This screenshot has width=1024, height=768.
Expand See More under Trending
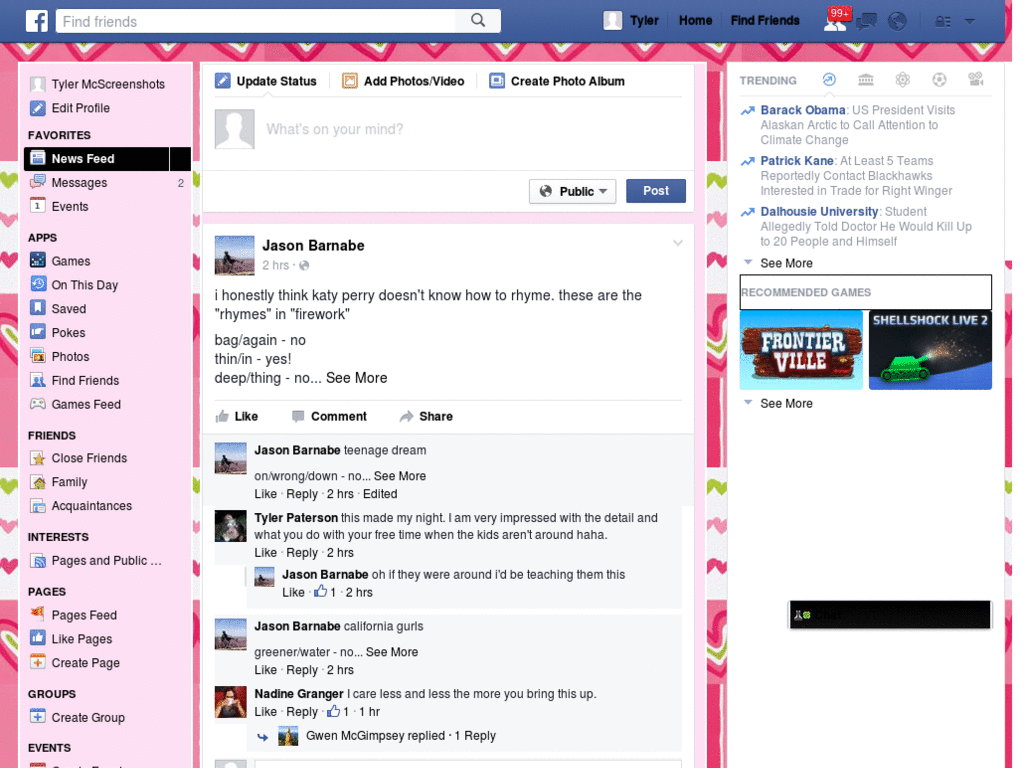point(786,263)
